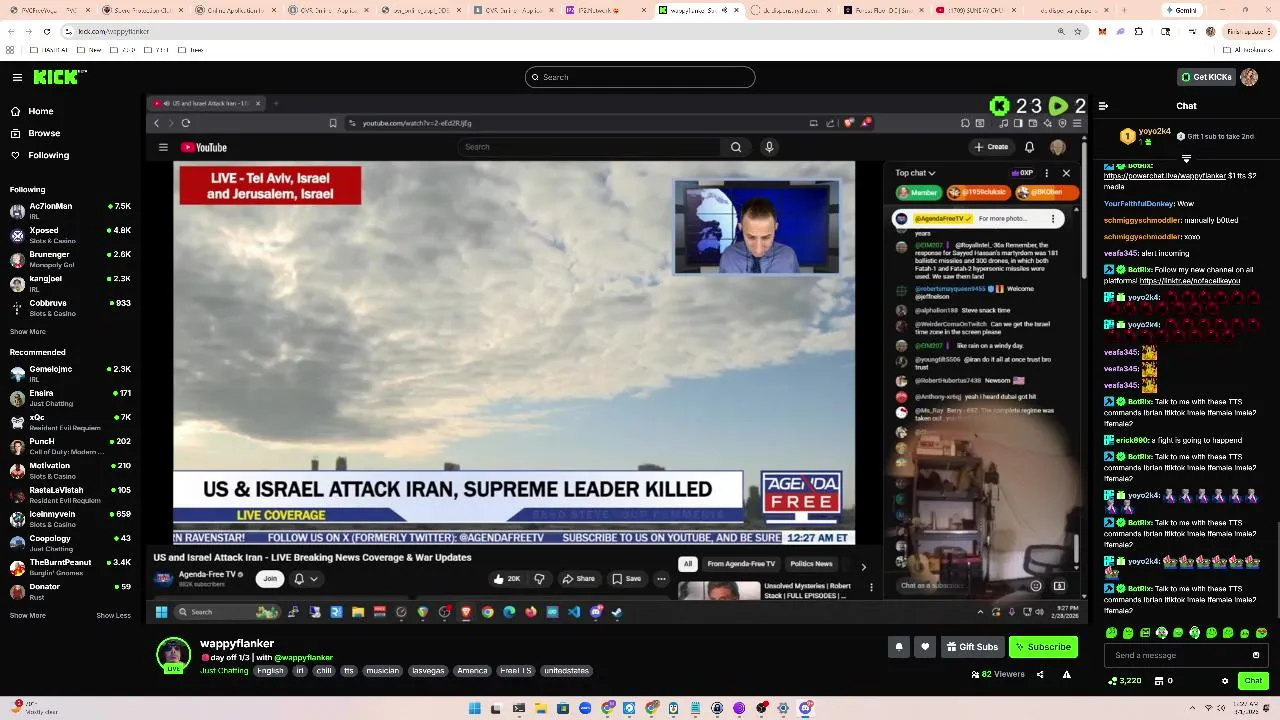Open the Gemini button in browser

coord(1183,10)
